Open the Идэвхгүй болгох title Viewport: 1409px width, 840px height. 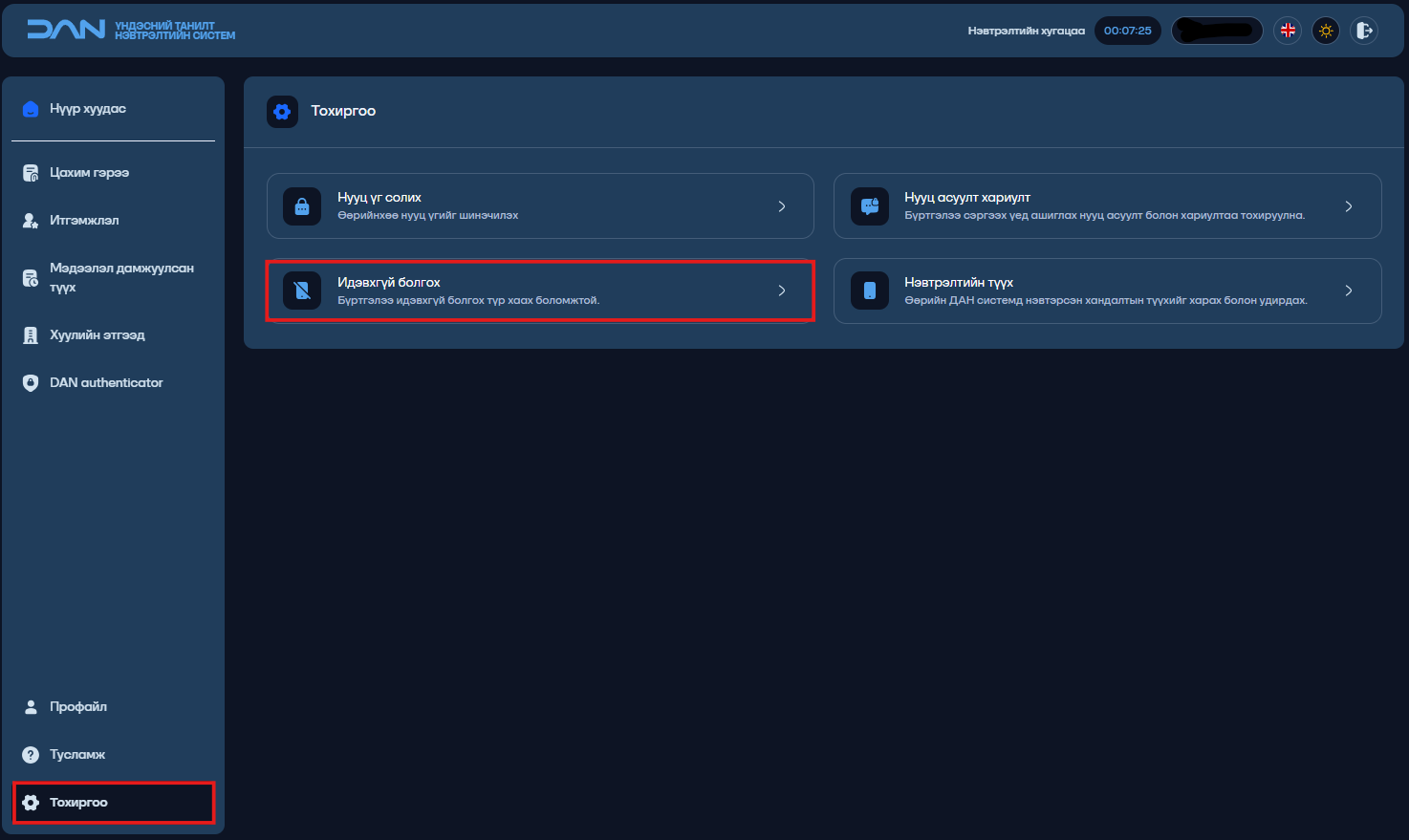pos(389,283)
